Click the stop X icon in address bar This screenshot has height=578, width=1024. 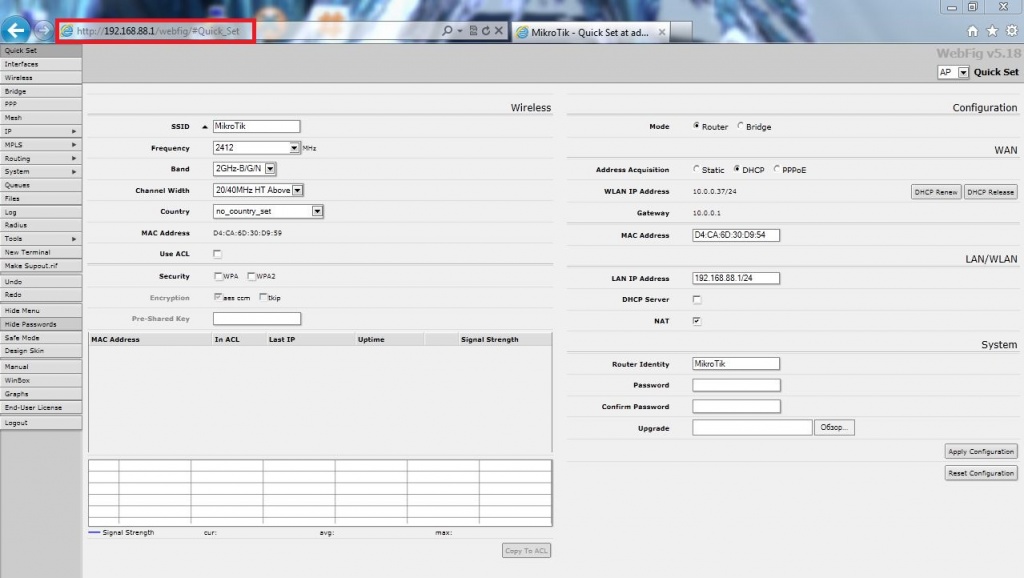click(x=499, y=31)
